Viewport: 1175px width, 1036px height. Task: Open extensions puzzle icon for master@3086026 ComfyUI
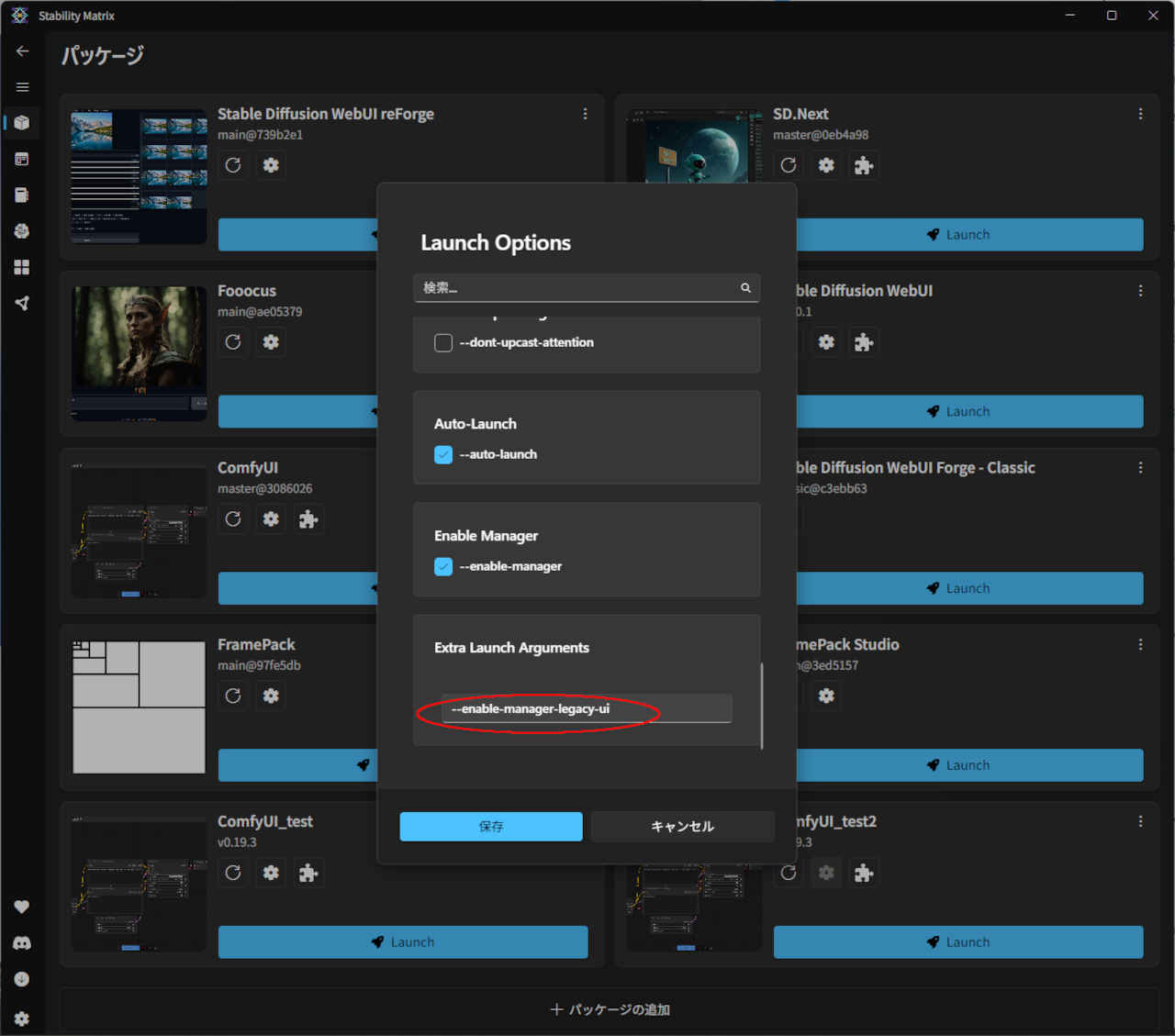[x=308, y=519]
